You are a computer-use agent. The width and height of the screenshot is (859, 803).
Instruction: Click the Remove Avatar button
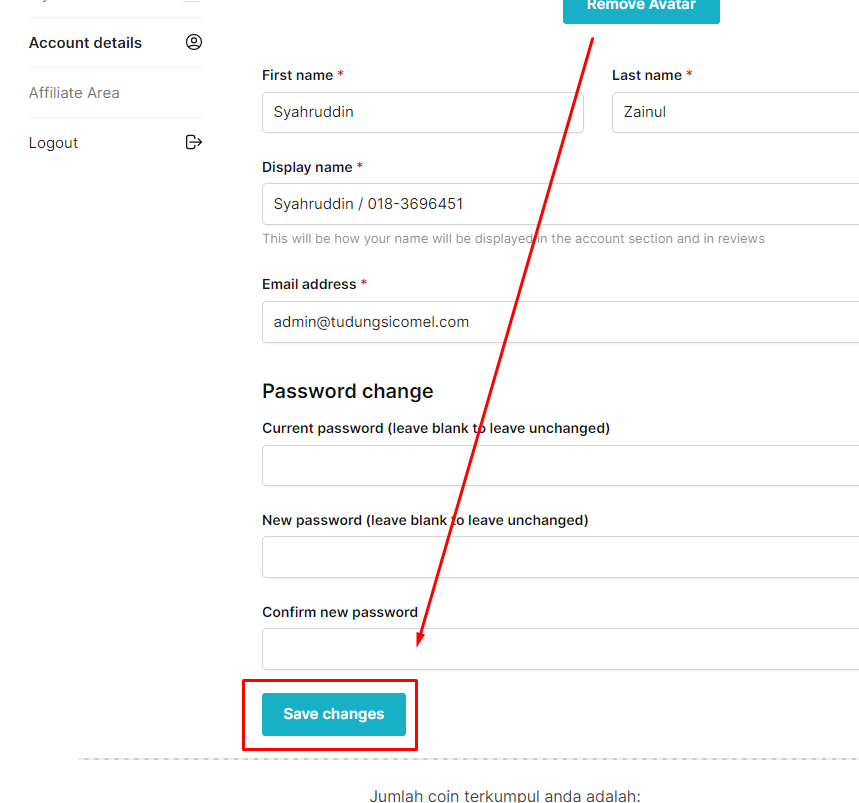pos(641,8)
